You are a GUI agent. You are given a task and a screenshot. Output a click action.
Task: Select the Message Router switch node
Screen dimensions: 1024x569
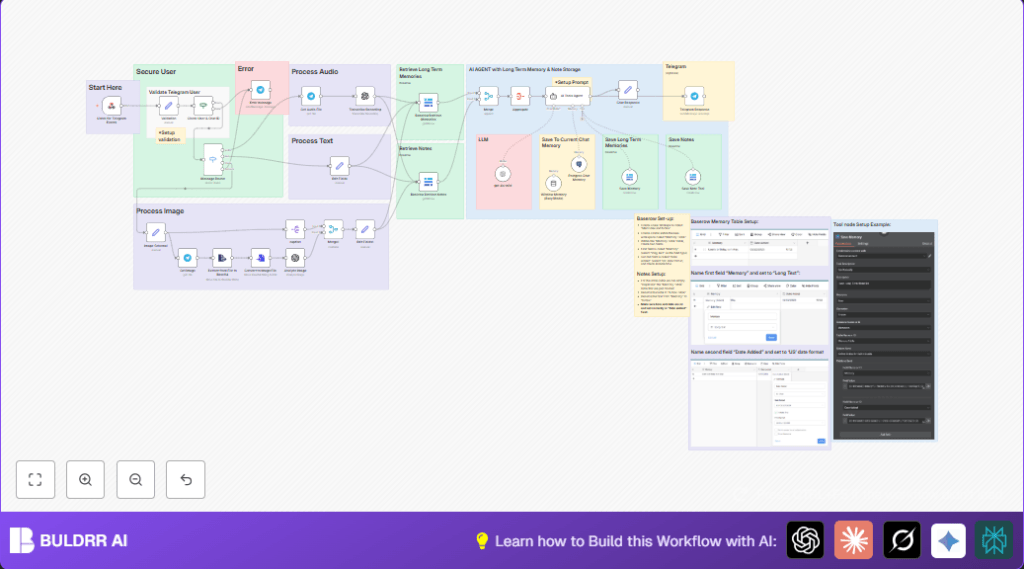pos(213,159)
